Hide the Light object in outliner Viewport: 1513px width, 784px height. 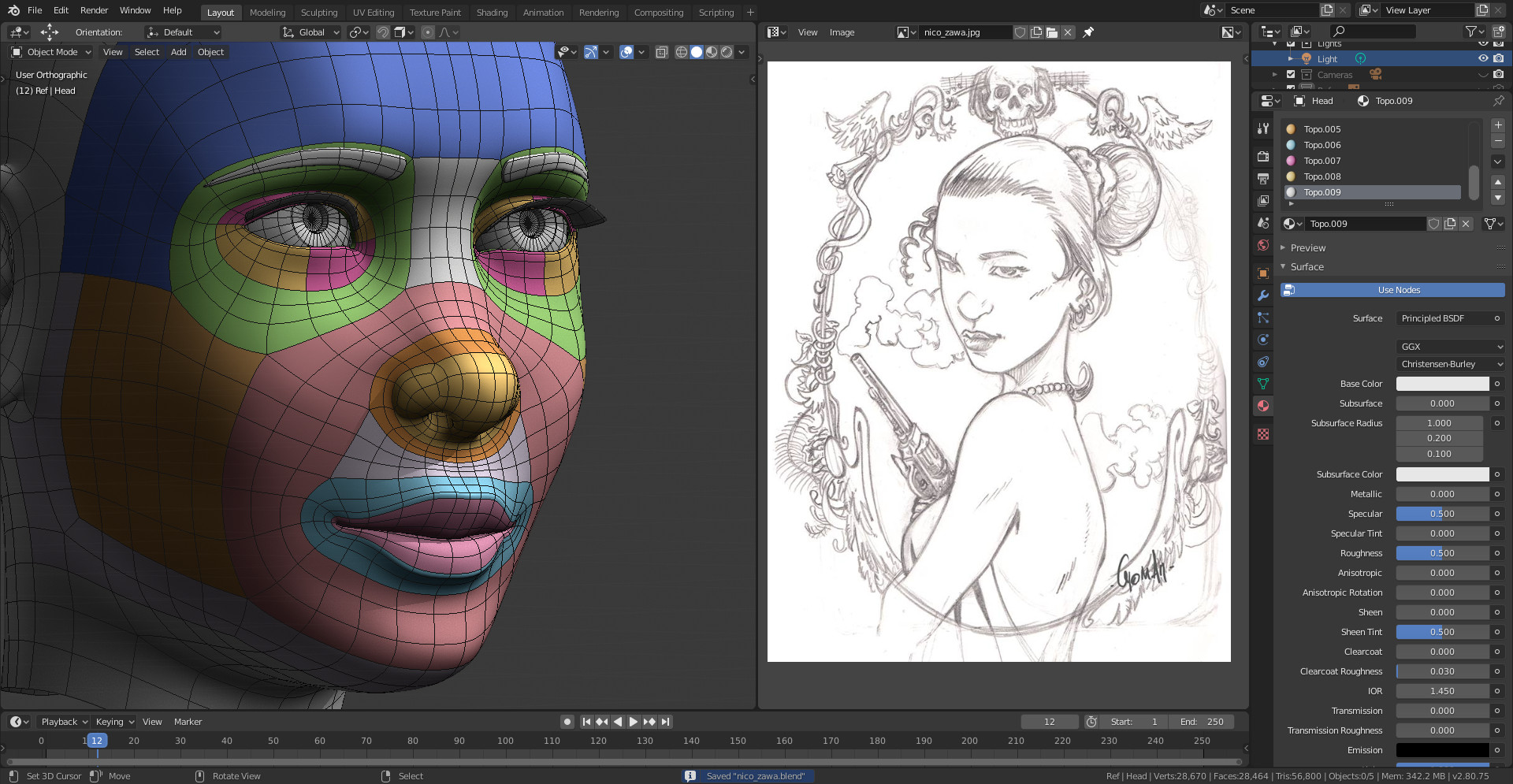click(x=1483, y=58)
